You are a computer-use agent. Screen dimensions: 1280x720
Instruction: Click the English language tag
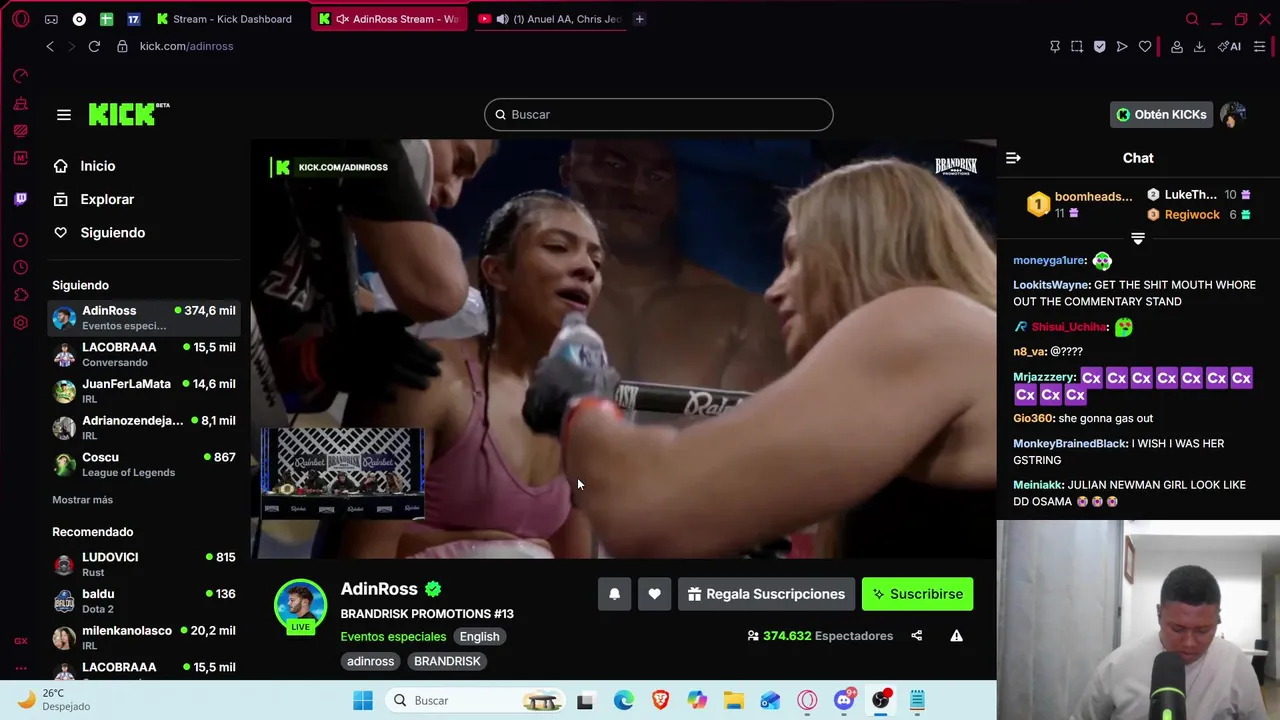(x=479, y=637)
